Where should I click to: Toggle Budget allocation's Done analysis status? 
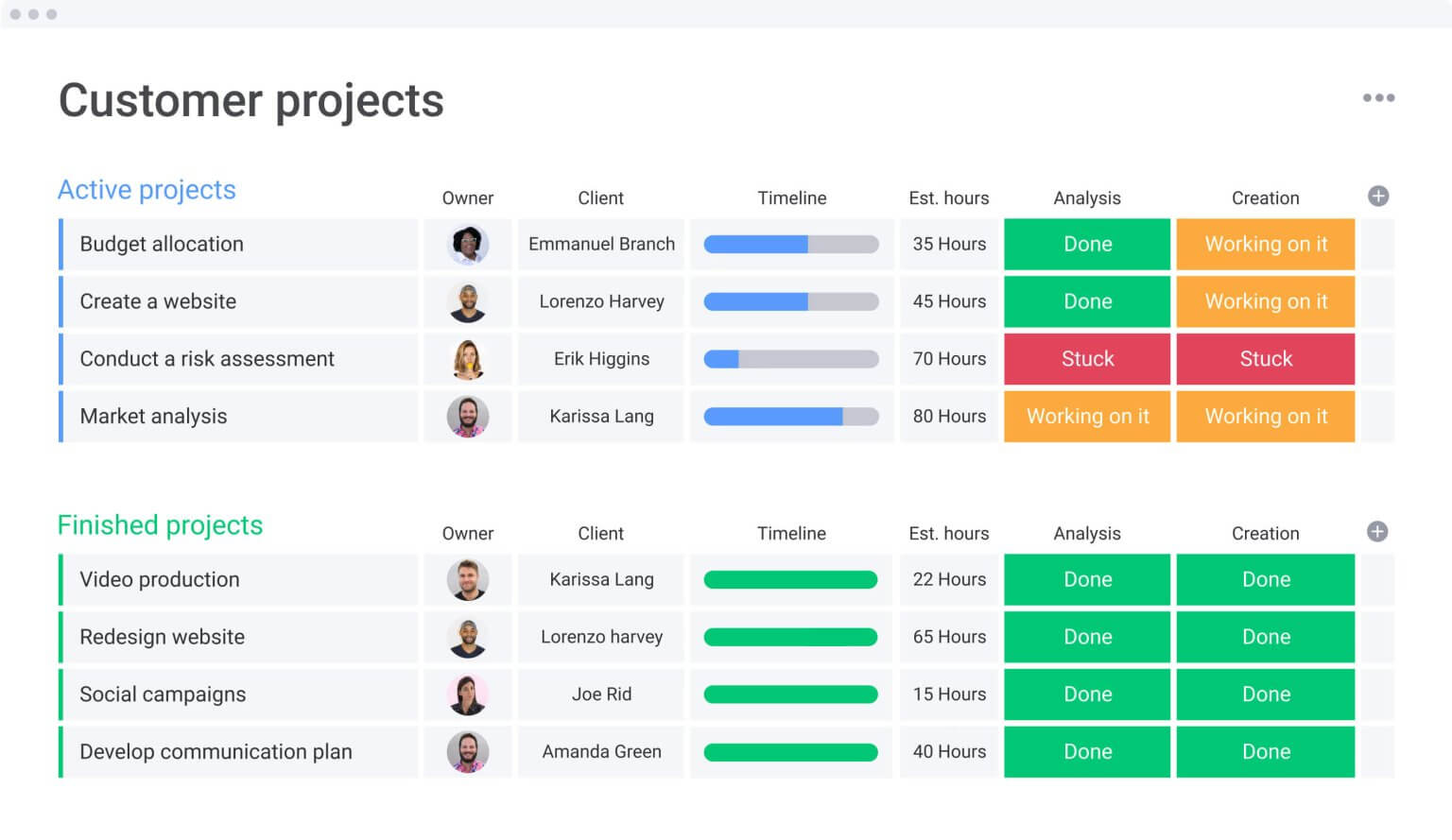[x=1086, y=244]
